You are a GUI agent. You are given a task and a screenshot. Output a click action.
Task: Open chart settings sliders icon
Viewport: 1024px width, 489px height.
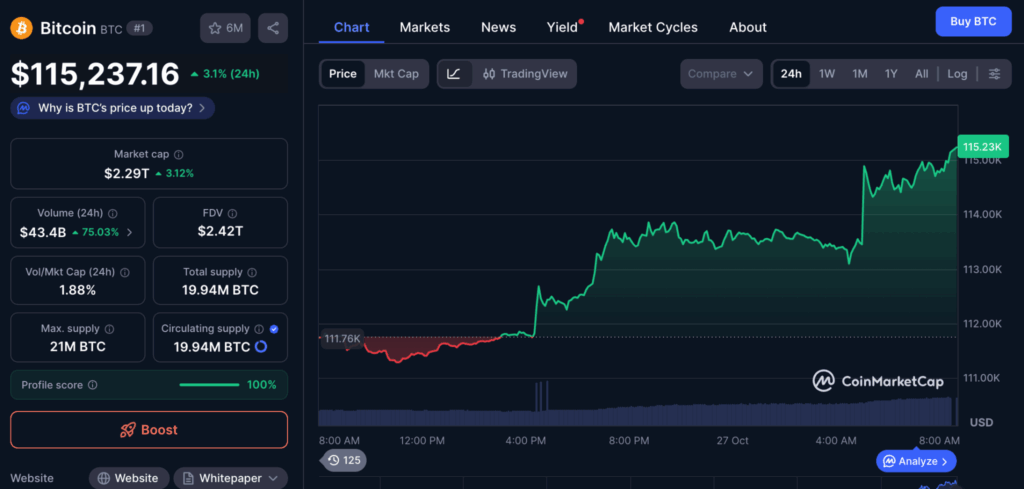click(x=994, y=74)
